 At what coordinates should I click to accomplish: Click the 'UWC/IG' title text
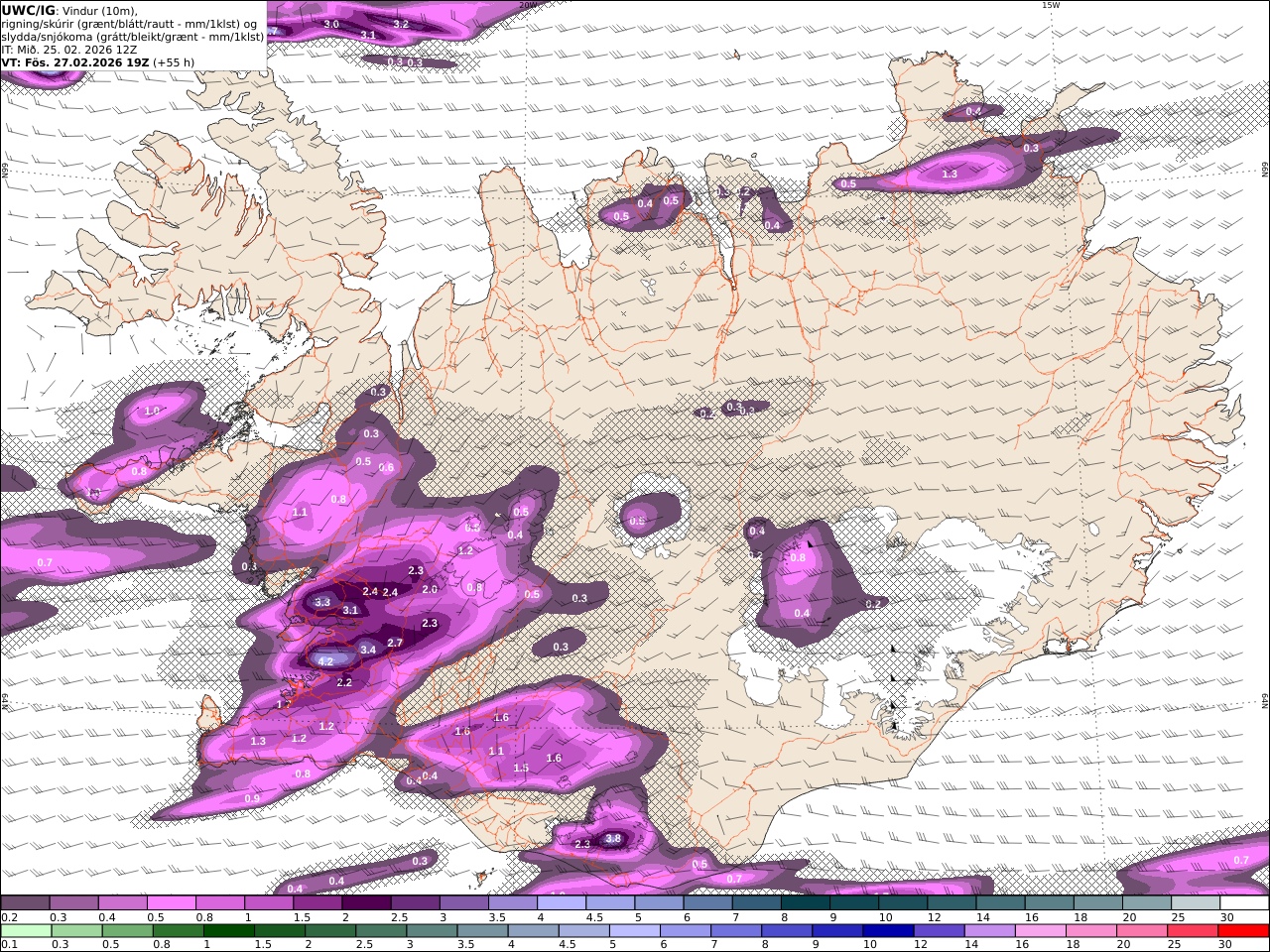pos(28,10)
